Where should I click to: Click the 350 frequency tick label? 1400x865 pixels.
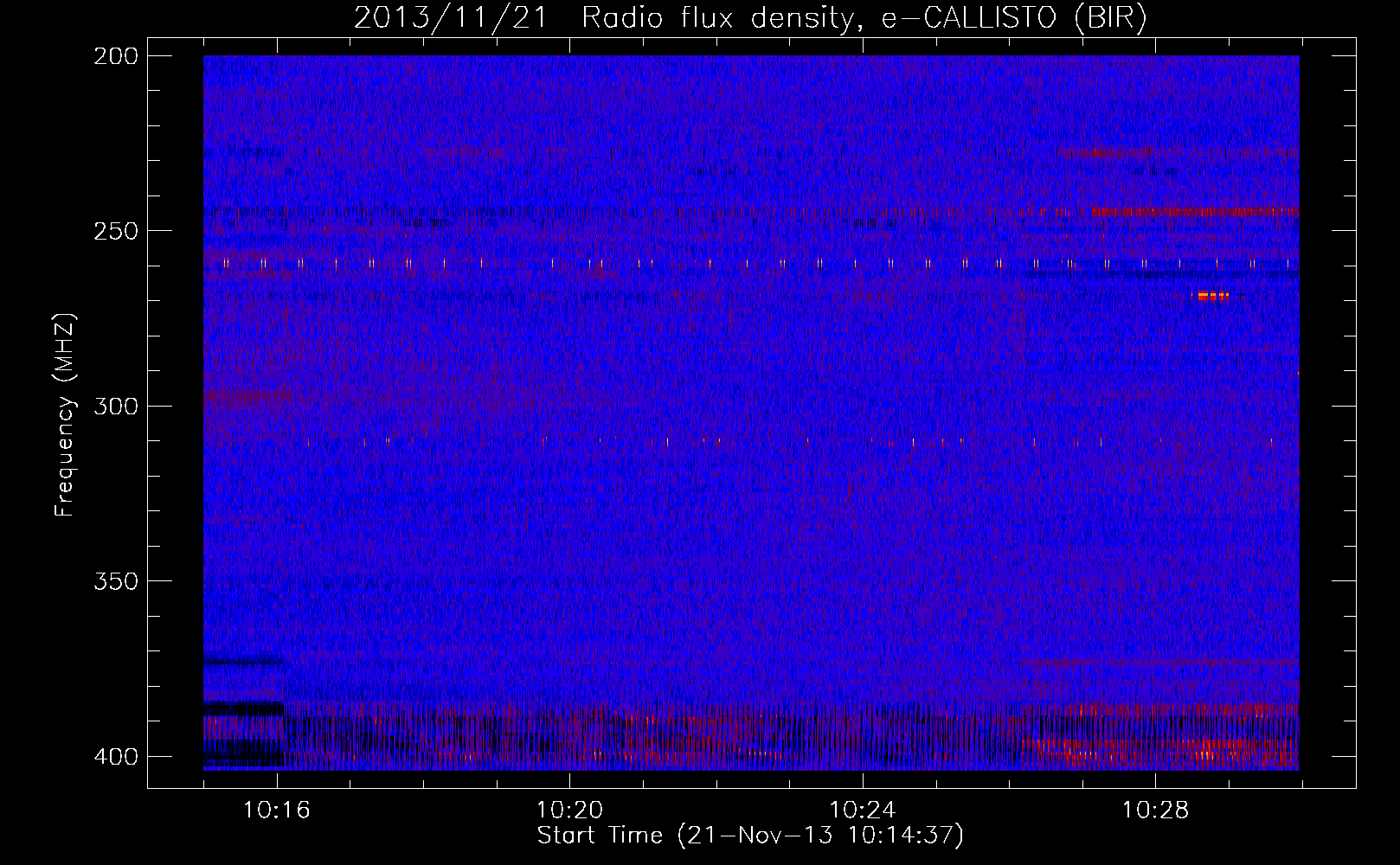pyautogui.click(x=115, y=581)
